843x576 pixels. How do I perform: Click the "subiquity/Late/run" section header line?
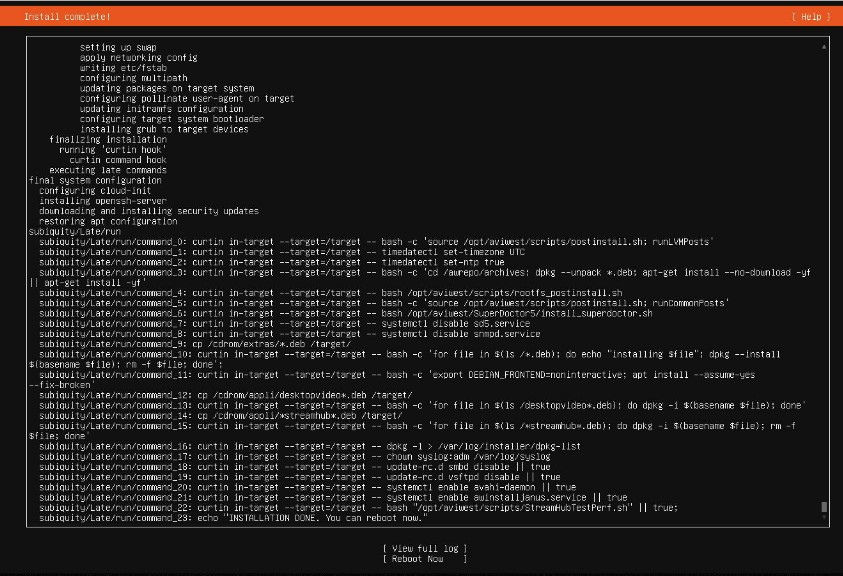coord(75,231)
